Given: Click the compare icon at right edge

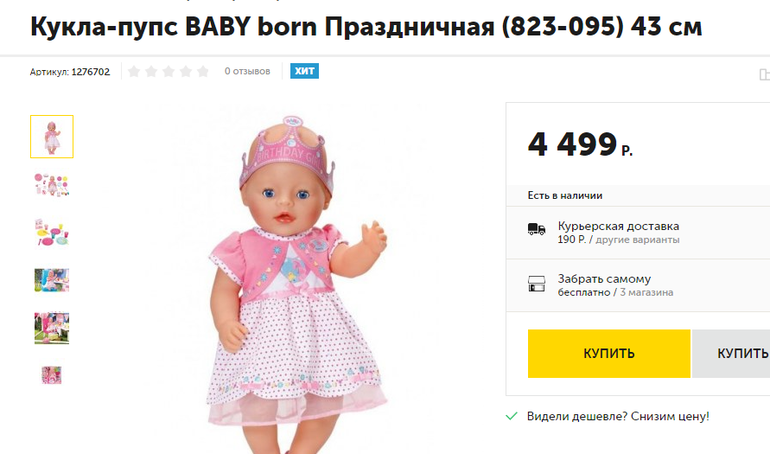Looking at the screenshot, I should [x=764, y=74].
